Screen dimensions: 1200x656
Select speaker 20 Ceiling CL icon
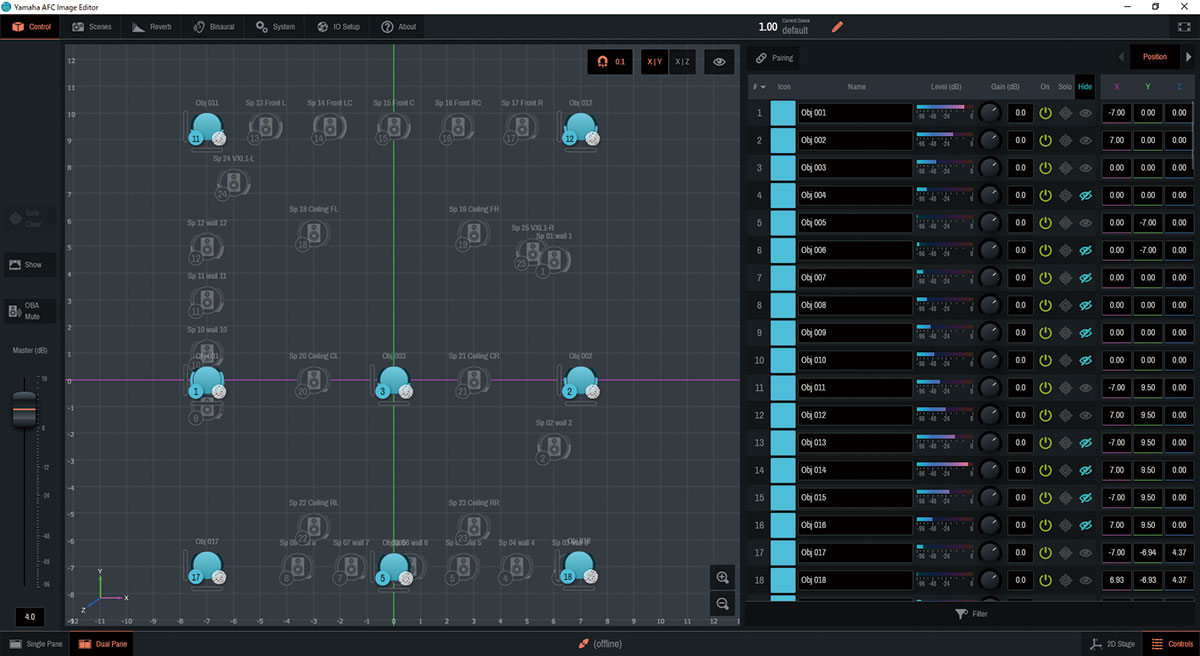pos(313,381)
